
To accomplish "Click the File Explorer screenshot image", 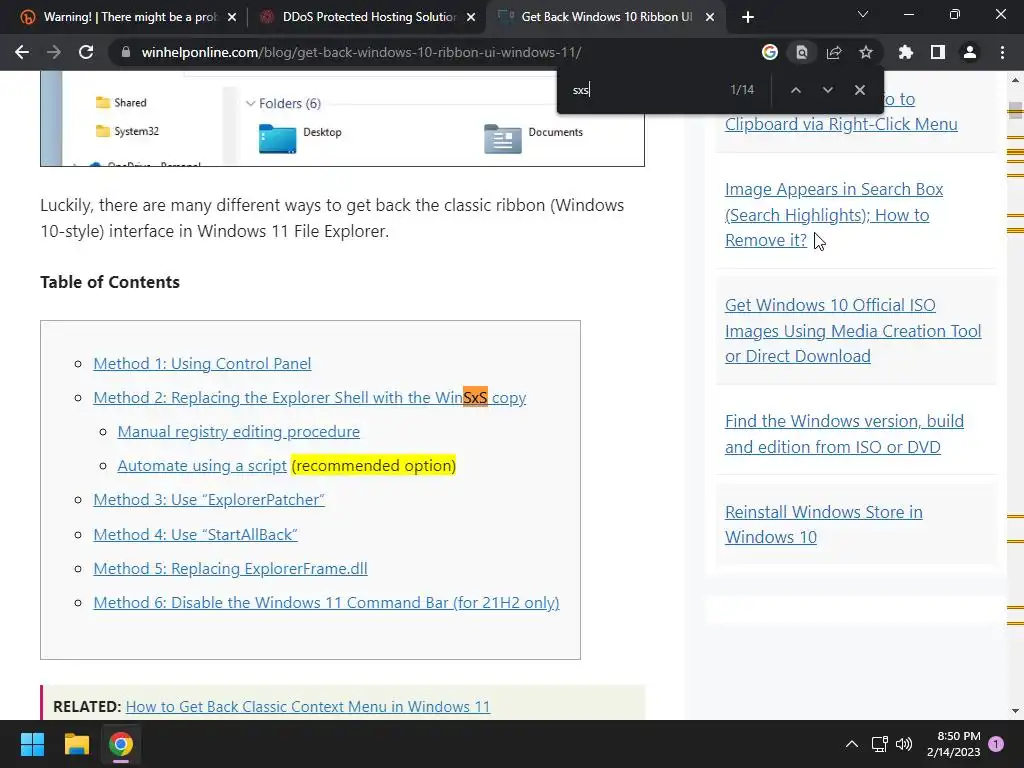I will (x=342, y=119).
